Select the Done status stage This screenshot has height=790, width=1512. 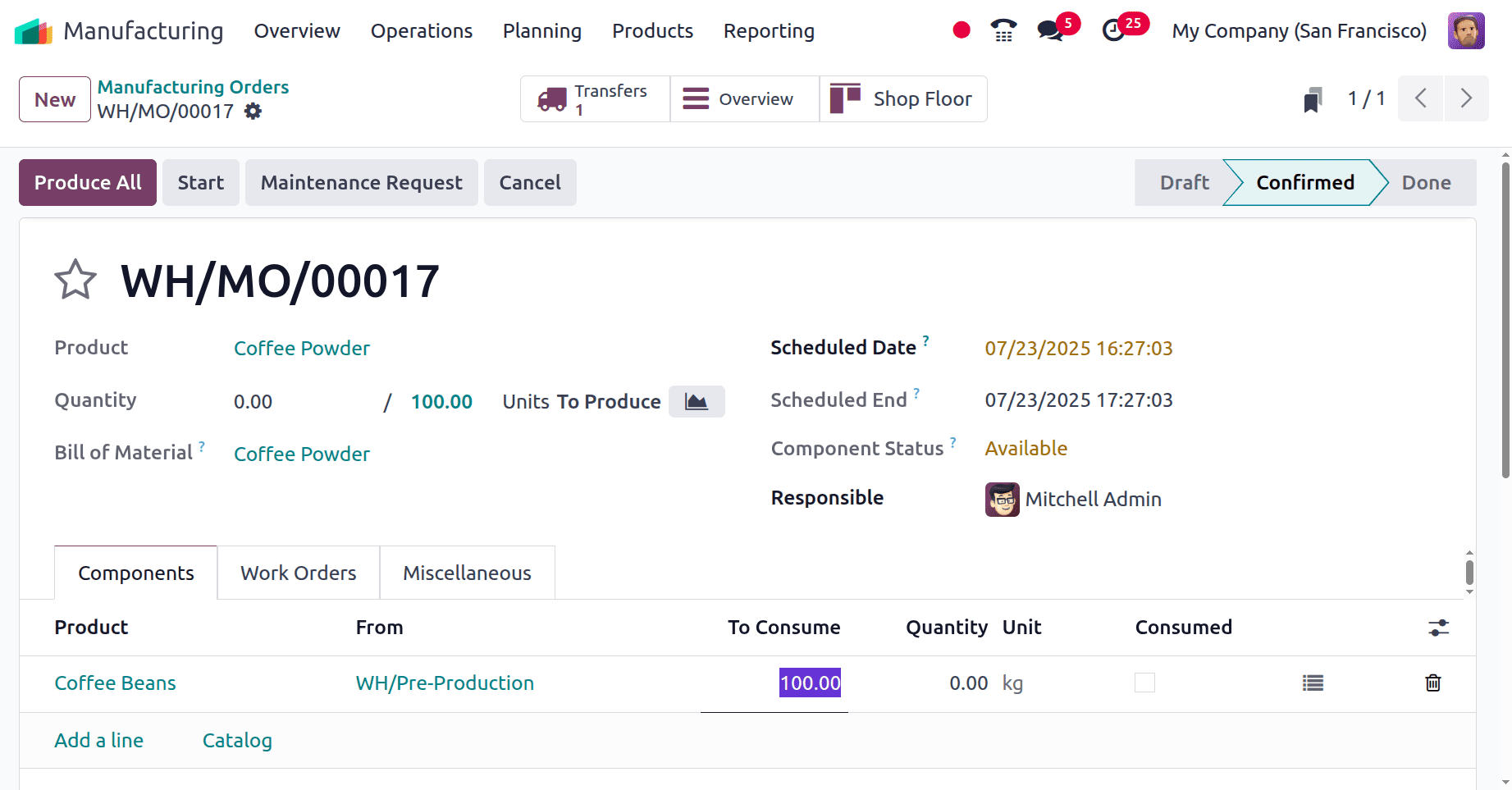pyautogui.click(x=1426, y=182)
